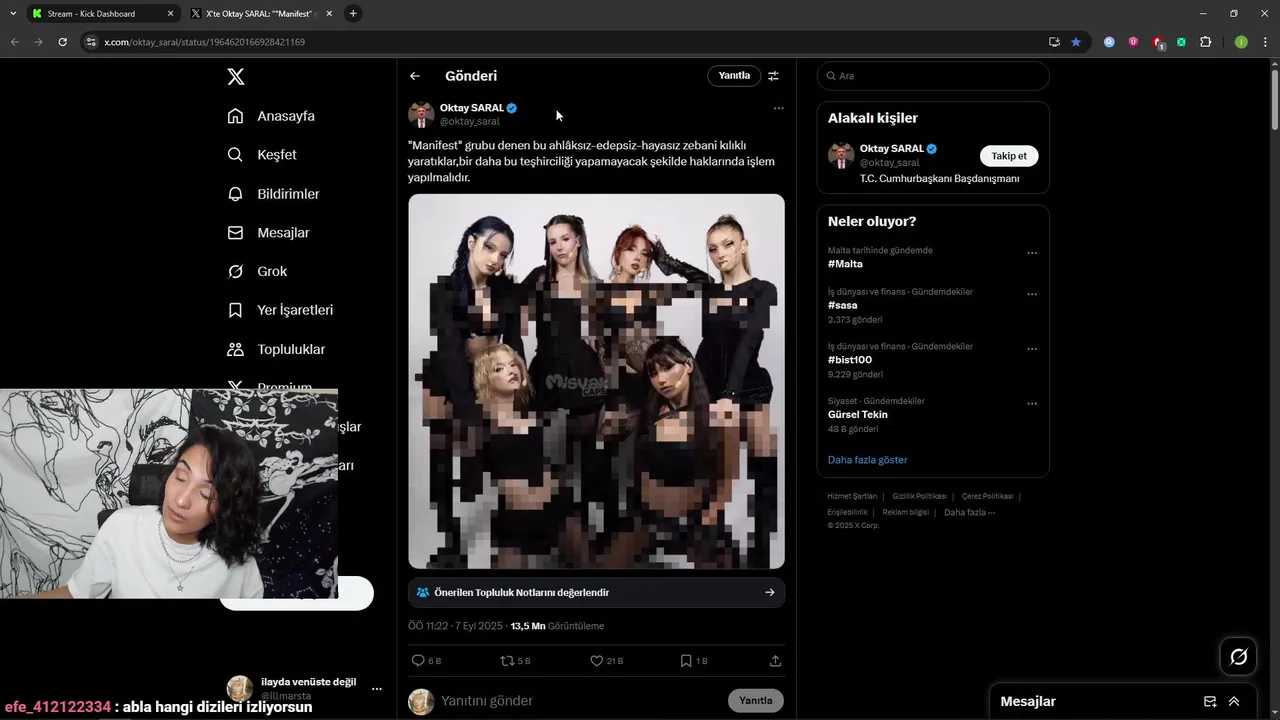Expand the Mesajlar drawer
Screen dimensions: 1280x720
(1234, 701)
